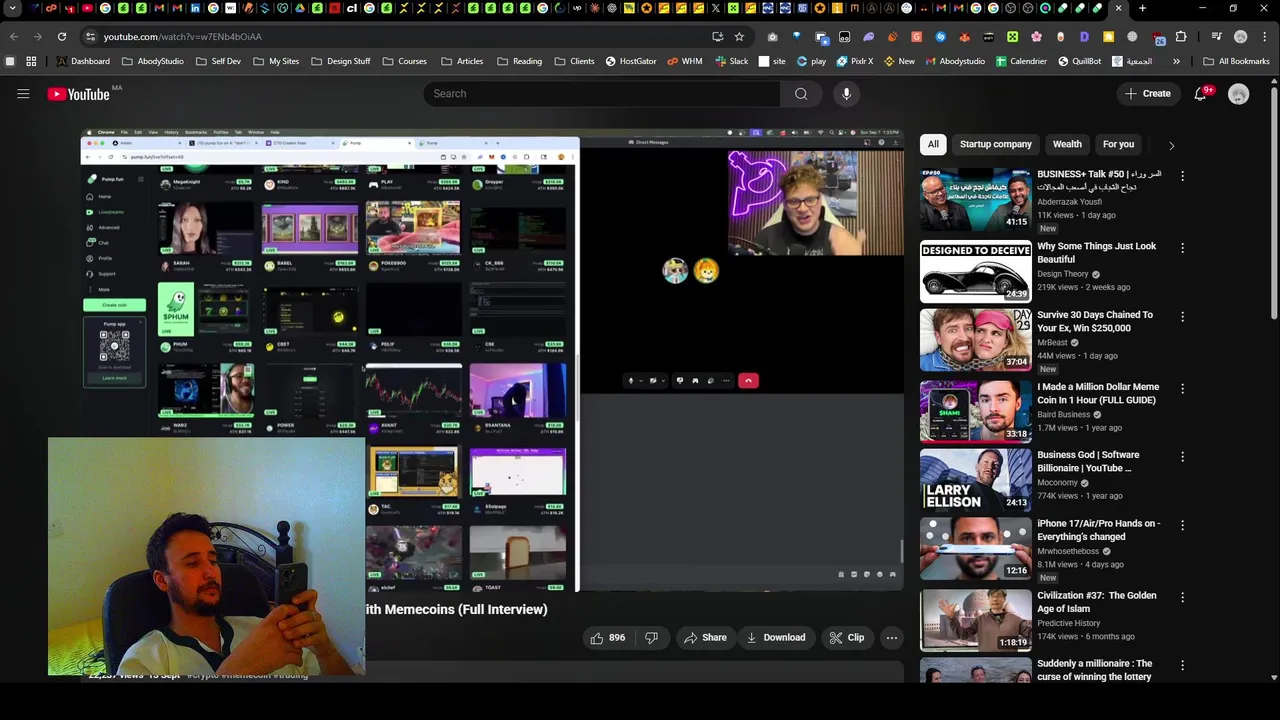This screenshot has width=1280, height=720.
Task: Open options for Business God Software Billionaire video
Action: [x=1182, y=456]
